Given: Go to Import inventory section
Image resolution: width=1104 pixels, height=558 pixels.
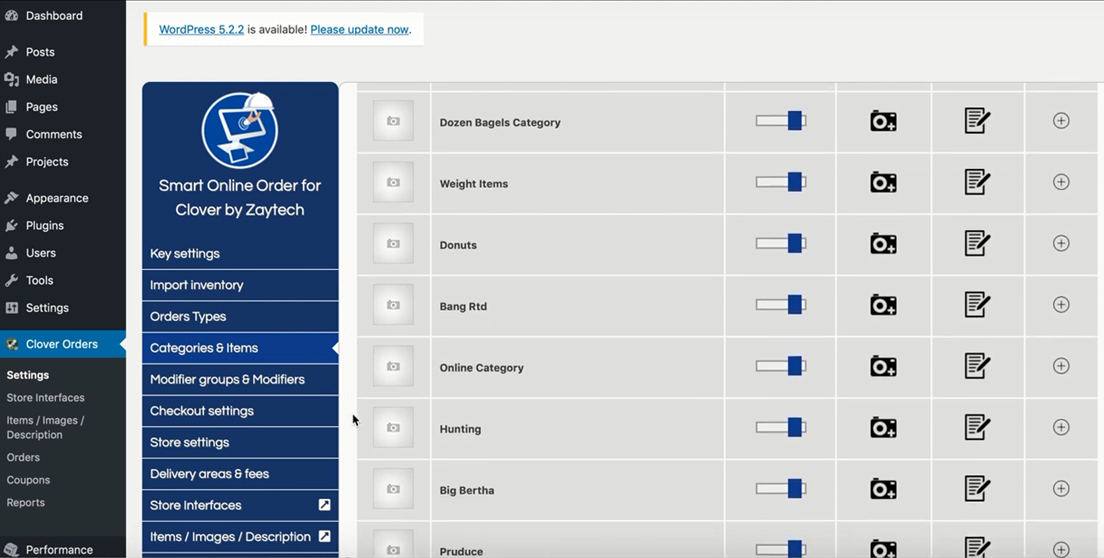Looking at the screenshot, I should (x=240, y=285).
